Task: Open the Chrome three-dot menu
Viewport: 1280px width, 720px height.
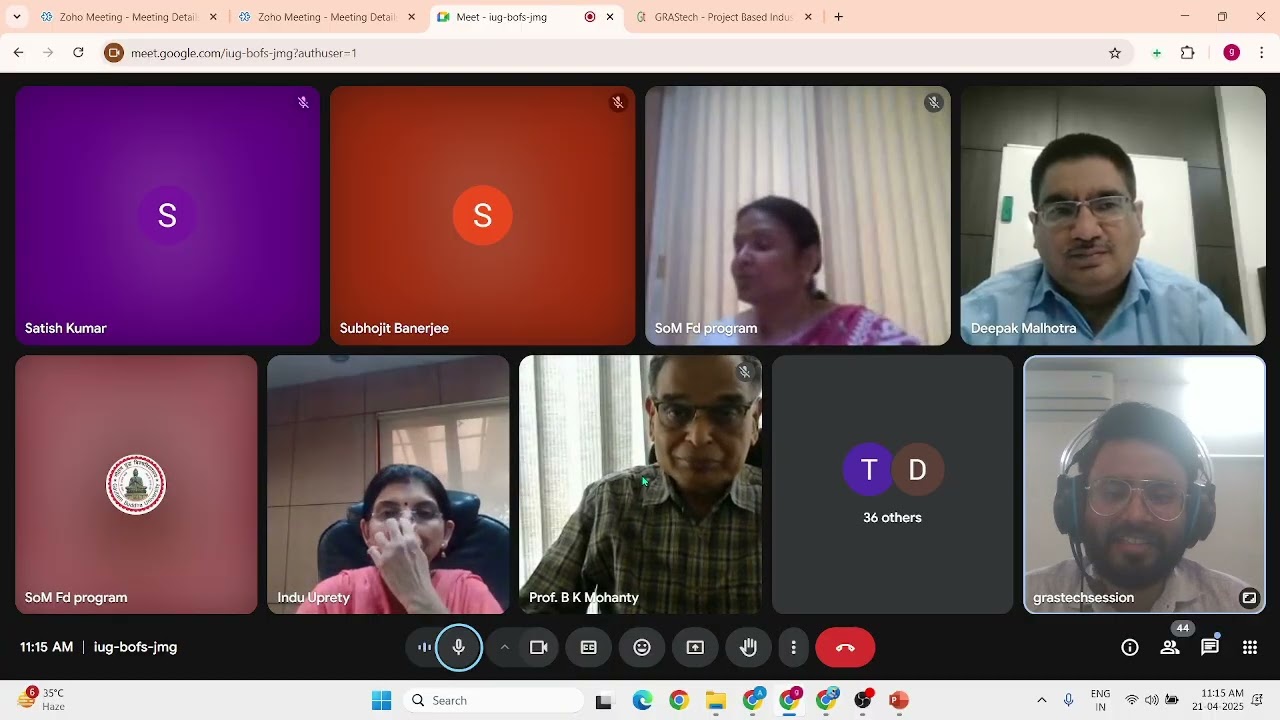Action: pyautogui.click(x=1262, y=53)
